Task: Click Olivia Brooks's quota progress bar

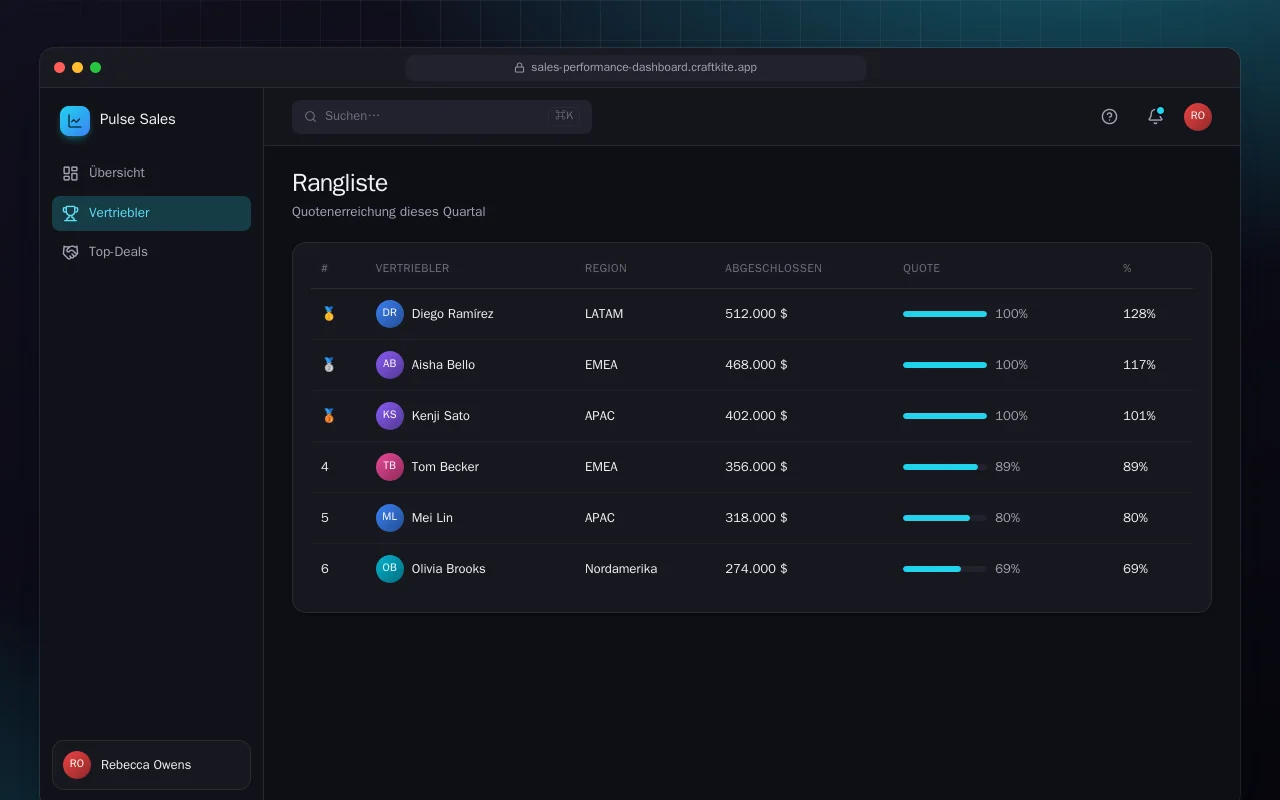Action: 945,569
